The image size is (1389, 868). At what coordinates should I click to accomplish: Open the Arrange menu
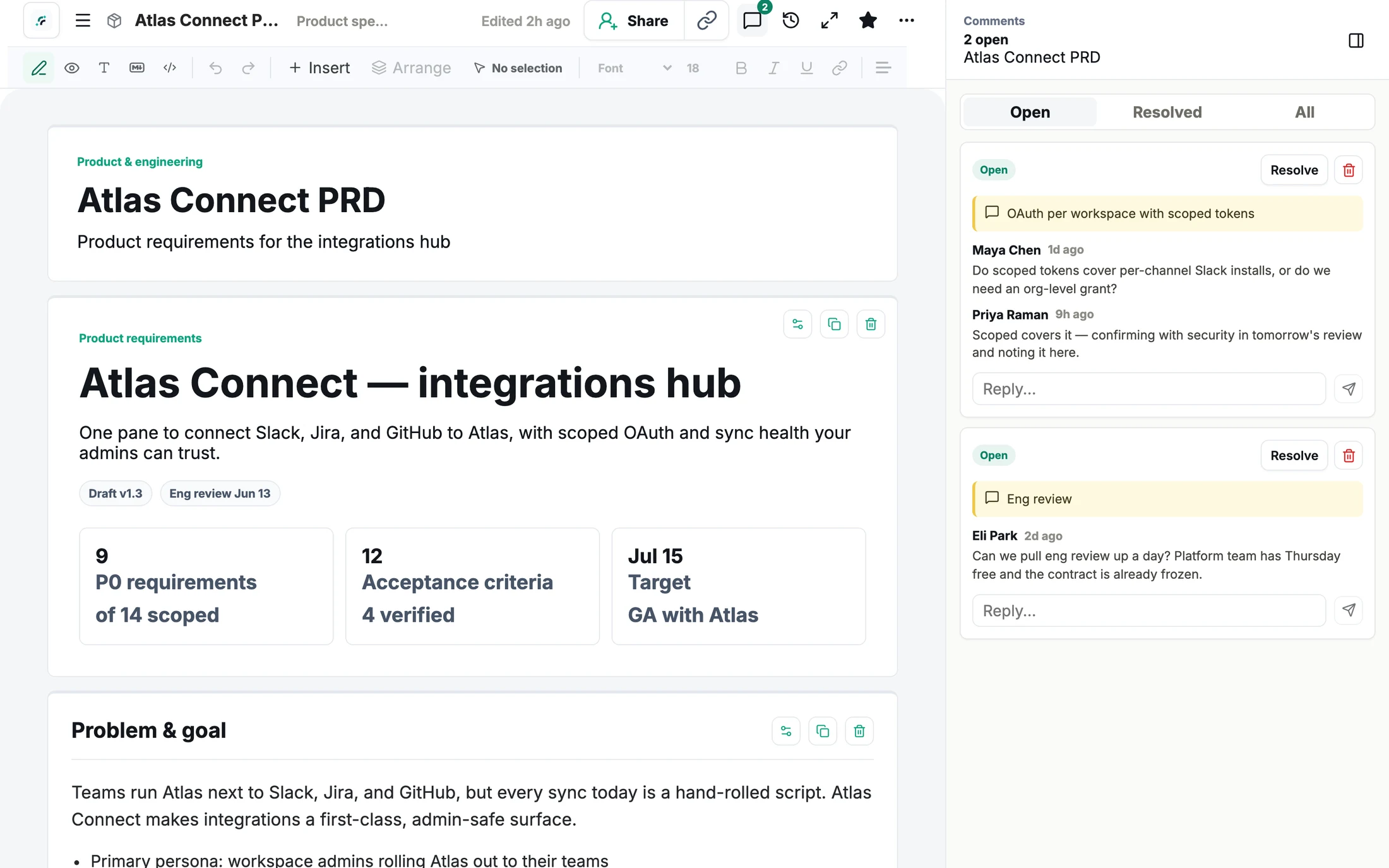(412, 68)
